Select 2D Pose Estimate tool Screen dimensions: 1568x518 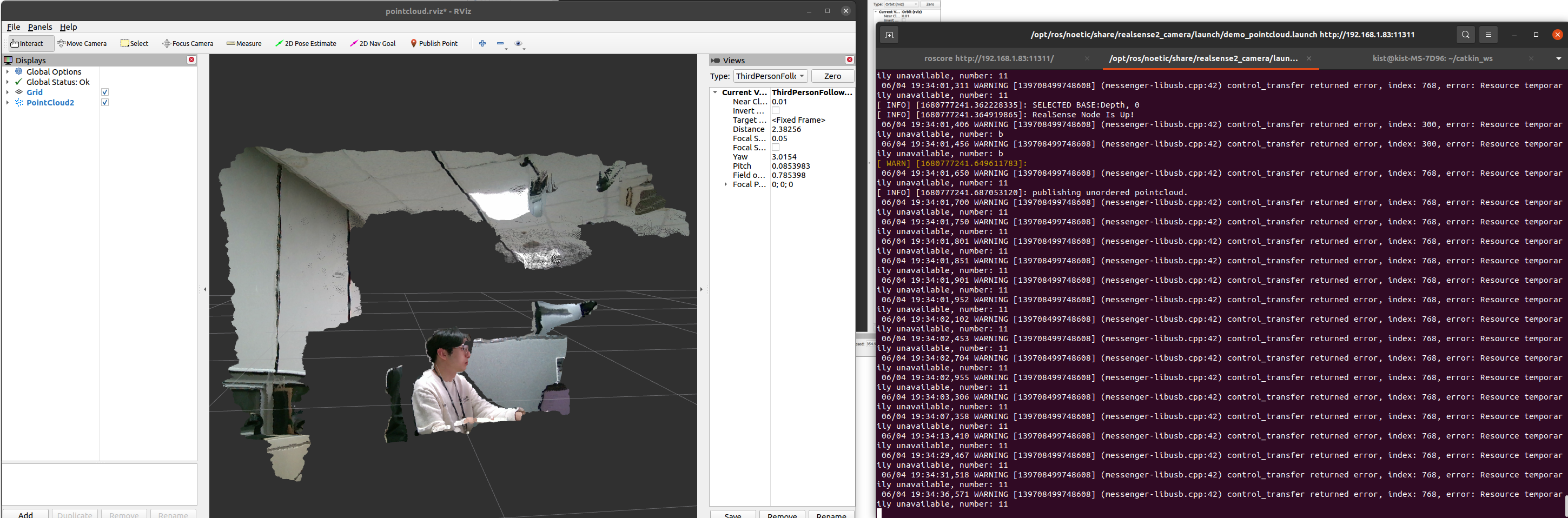point(306,44)
